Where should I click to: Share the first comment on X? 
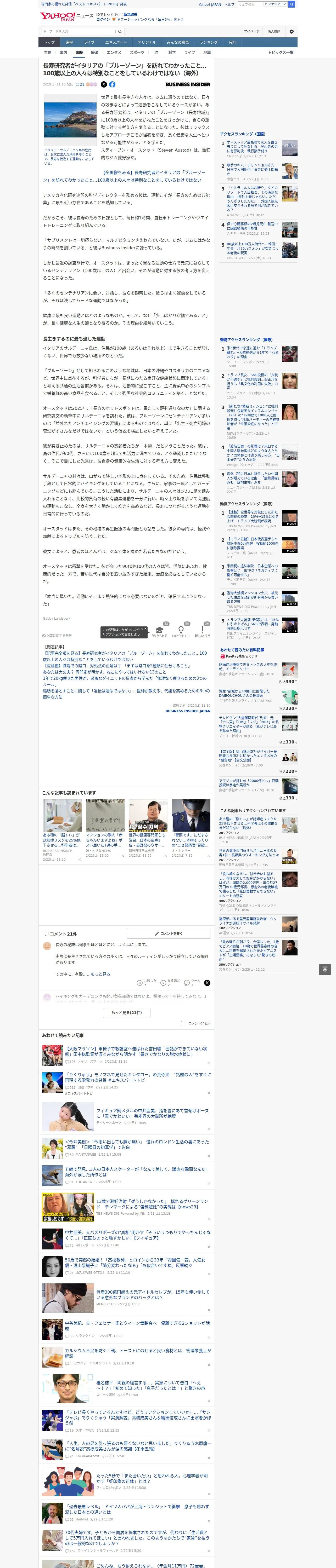pos(207,983)
